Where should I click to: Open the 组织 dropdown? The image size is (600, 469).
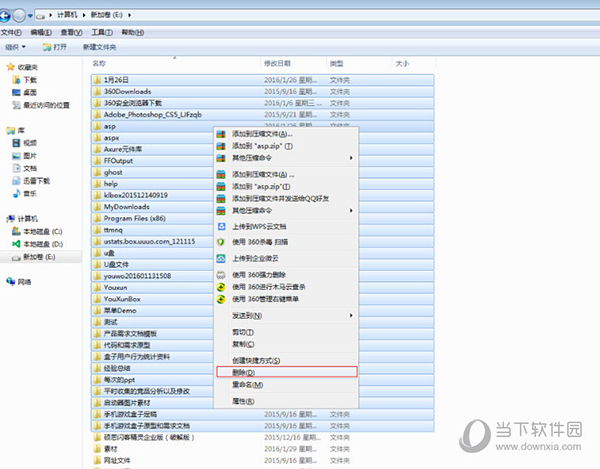pyautogui.click(x=16, y=47)
